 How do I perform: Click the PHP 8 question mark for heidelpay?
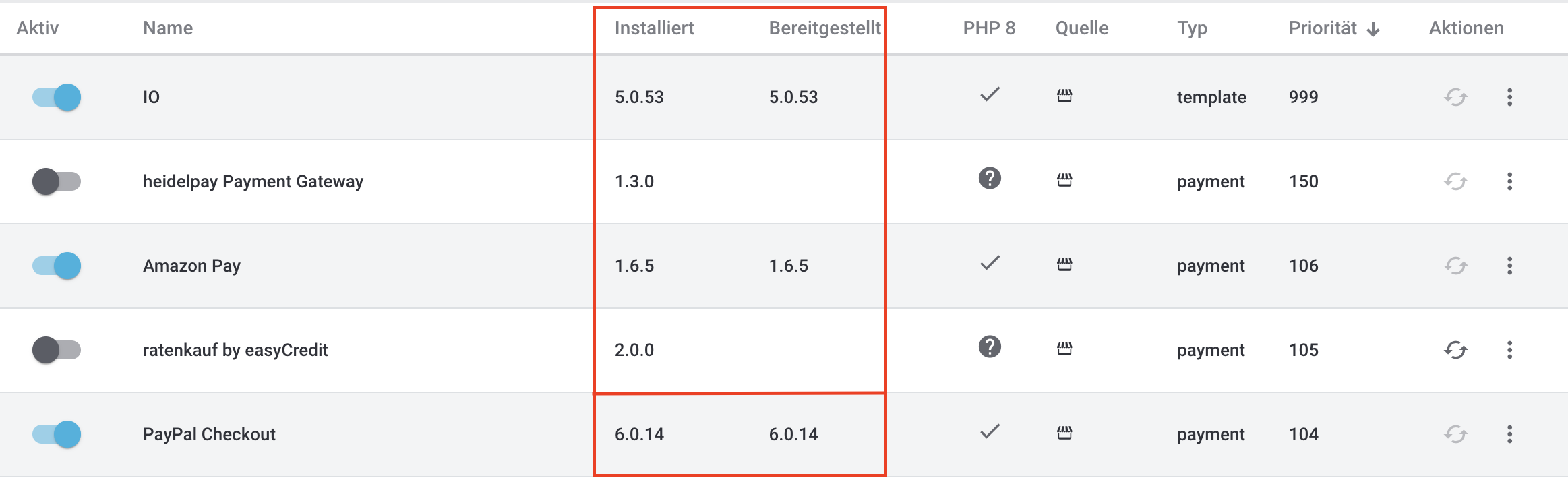point(990,179)
